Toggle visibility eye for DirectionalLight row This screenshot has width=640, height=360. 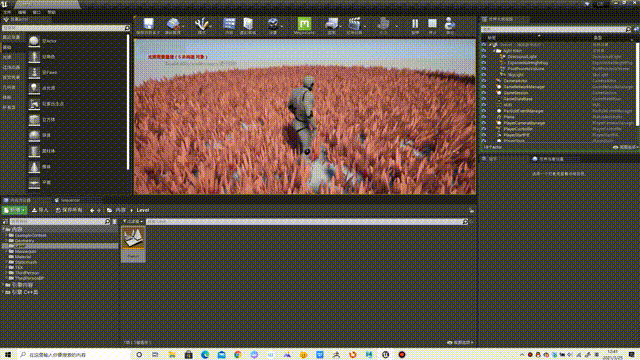(484, 57)
